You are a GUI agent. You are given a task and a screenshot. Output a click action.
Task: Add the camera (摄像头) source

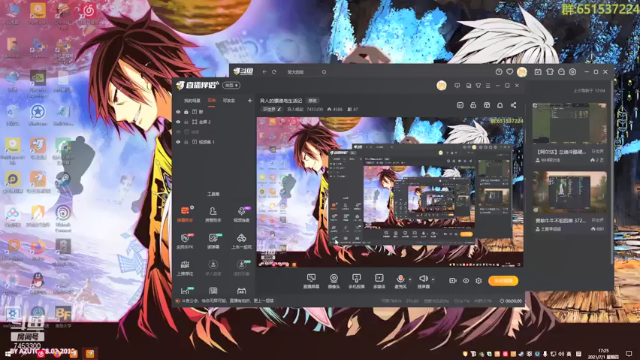click(x=333, y=281)
